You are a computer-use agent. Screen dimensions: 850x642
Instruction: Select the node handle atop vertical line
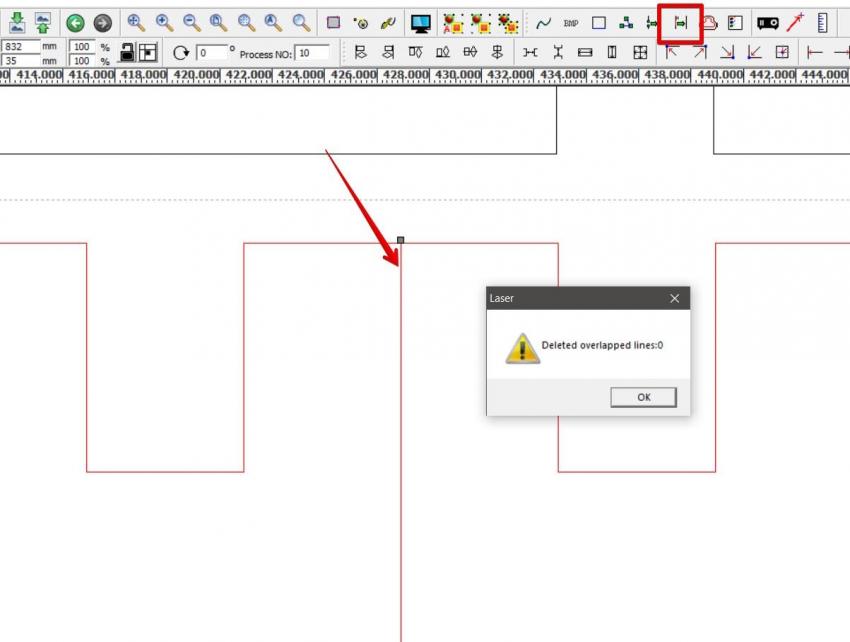coord(401,240)
